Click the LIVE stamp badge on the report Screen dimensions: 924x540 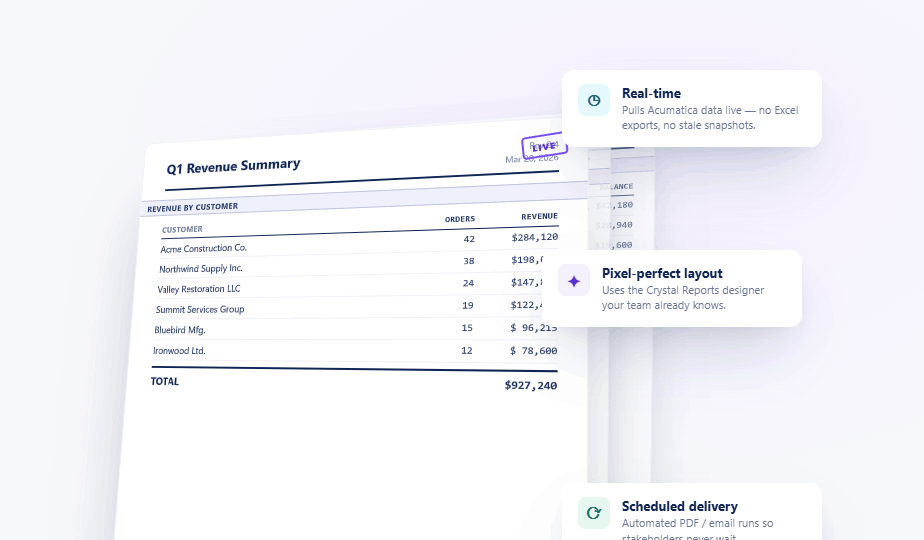click(544, 146)
